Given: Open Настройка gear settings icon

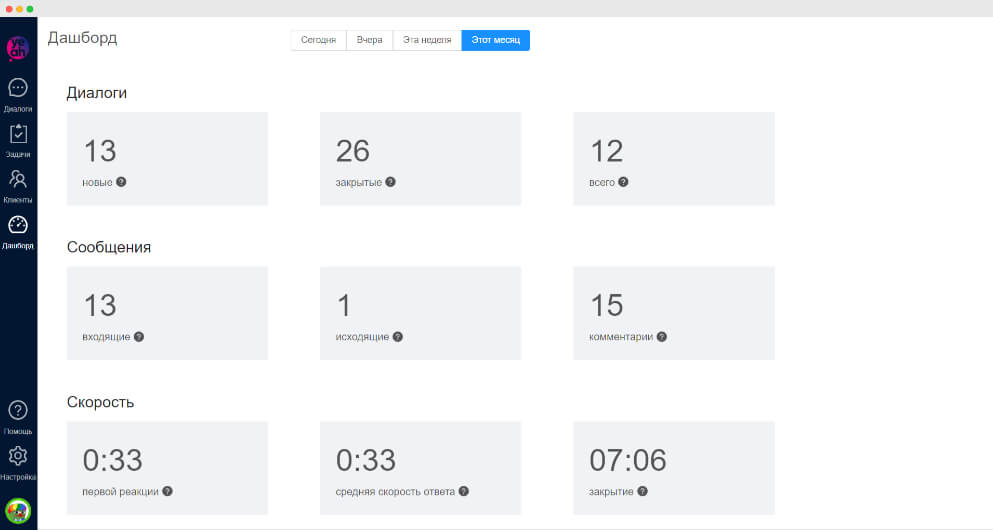Looking at the screenshot, I should (18, 457).
